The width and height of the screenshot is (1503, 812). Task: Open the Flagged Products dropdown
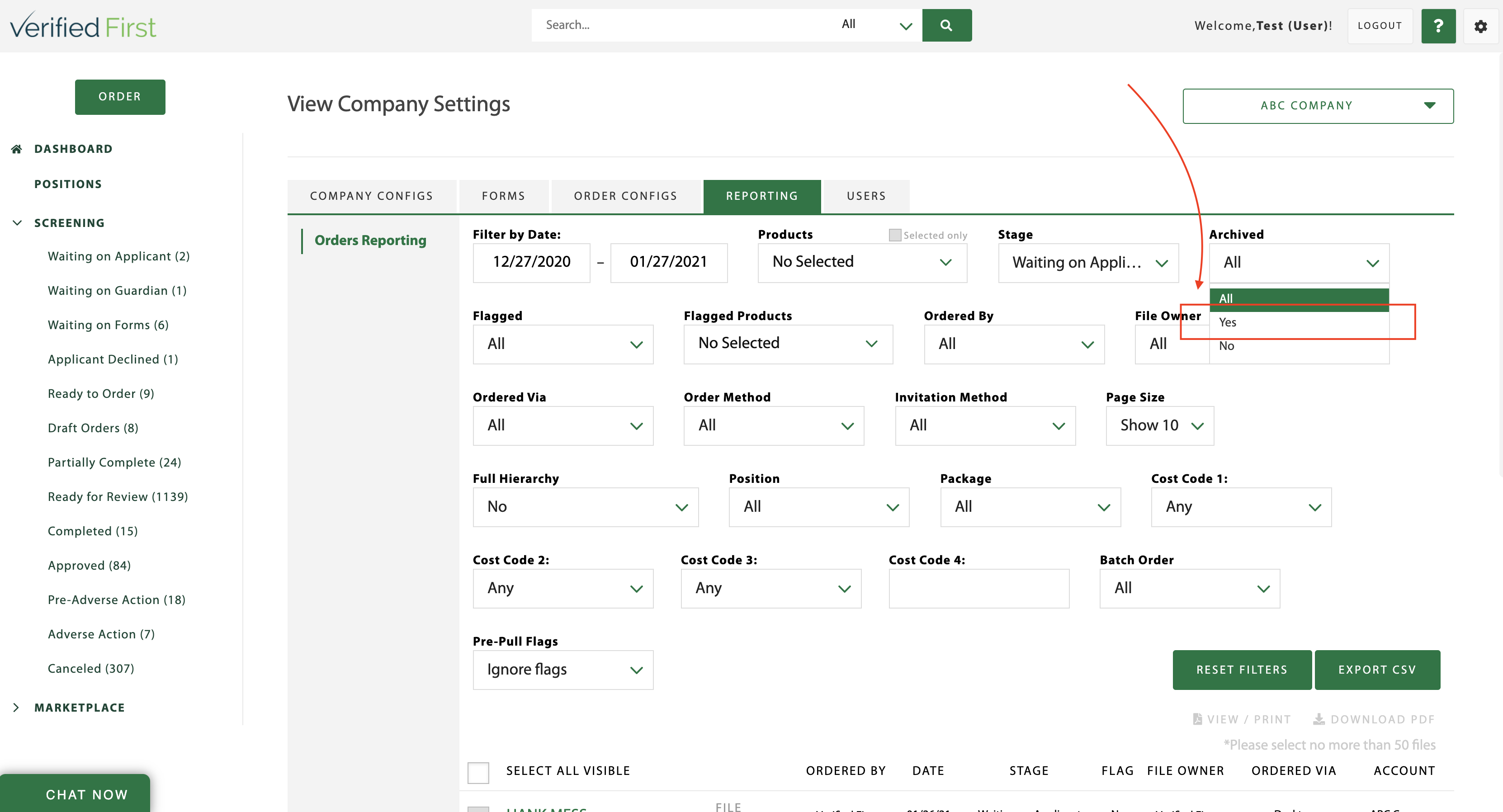[788, 344]
